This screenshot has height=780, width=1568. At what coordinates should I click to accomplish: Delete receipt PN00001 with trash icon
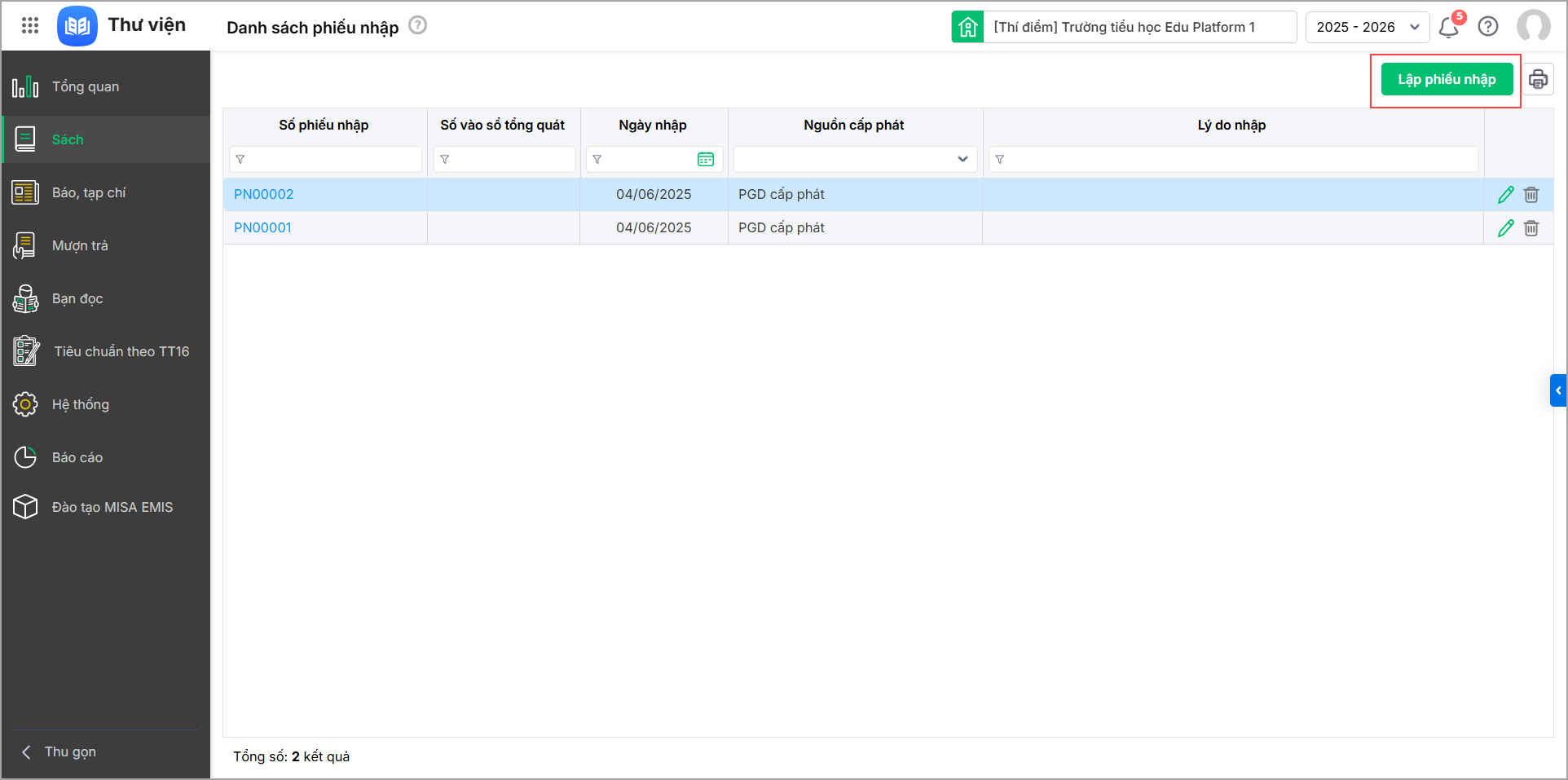coord(1531,228)
